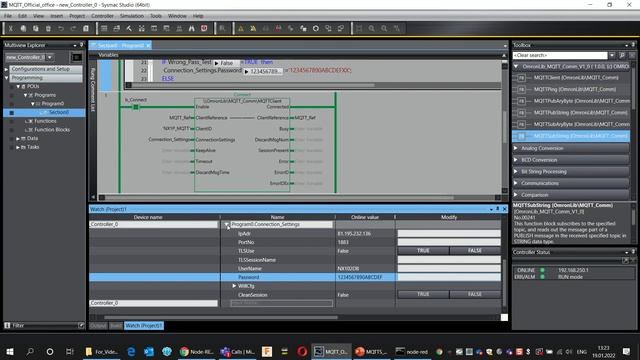Open the Tools menu
Image resolution: width=640 pixels, height=360 pixels.
[156, 16]
